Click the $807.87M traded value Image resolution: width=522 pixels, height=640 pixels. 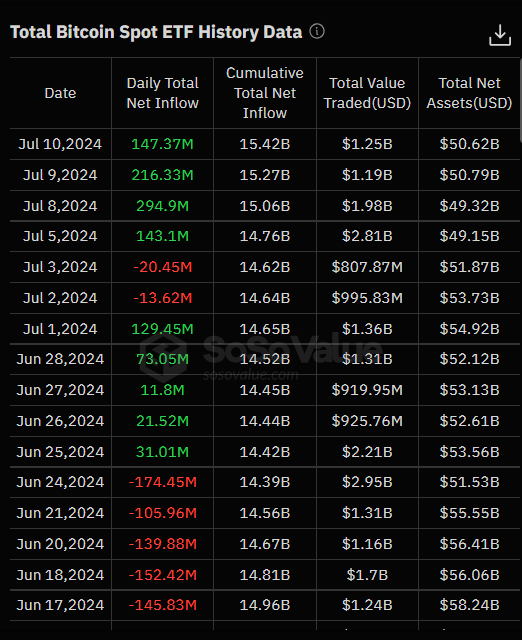367,267
